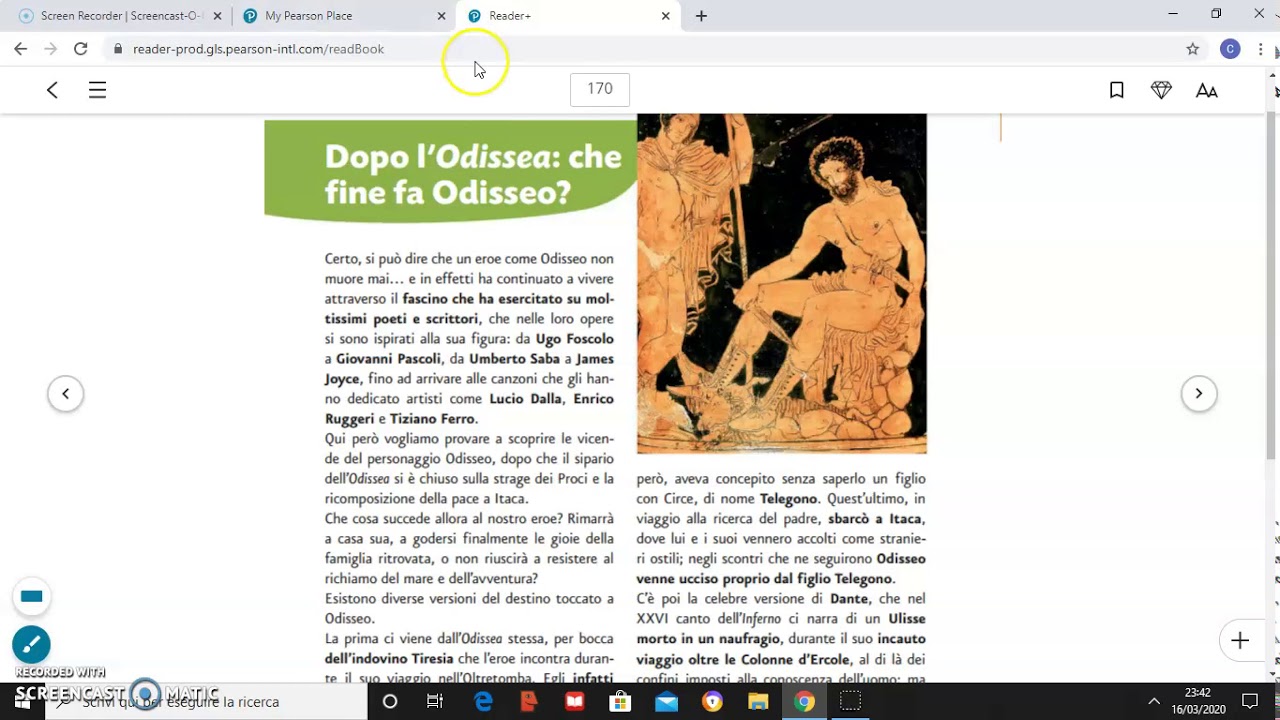Click the bold name 'Ugo Foscolo'
Screen dimensions: 1280x720
[575, 339]
